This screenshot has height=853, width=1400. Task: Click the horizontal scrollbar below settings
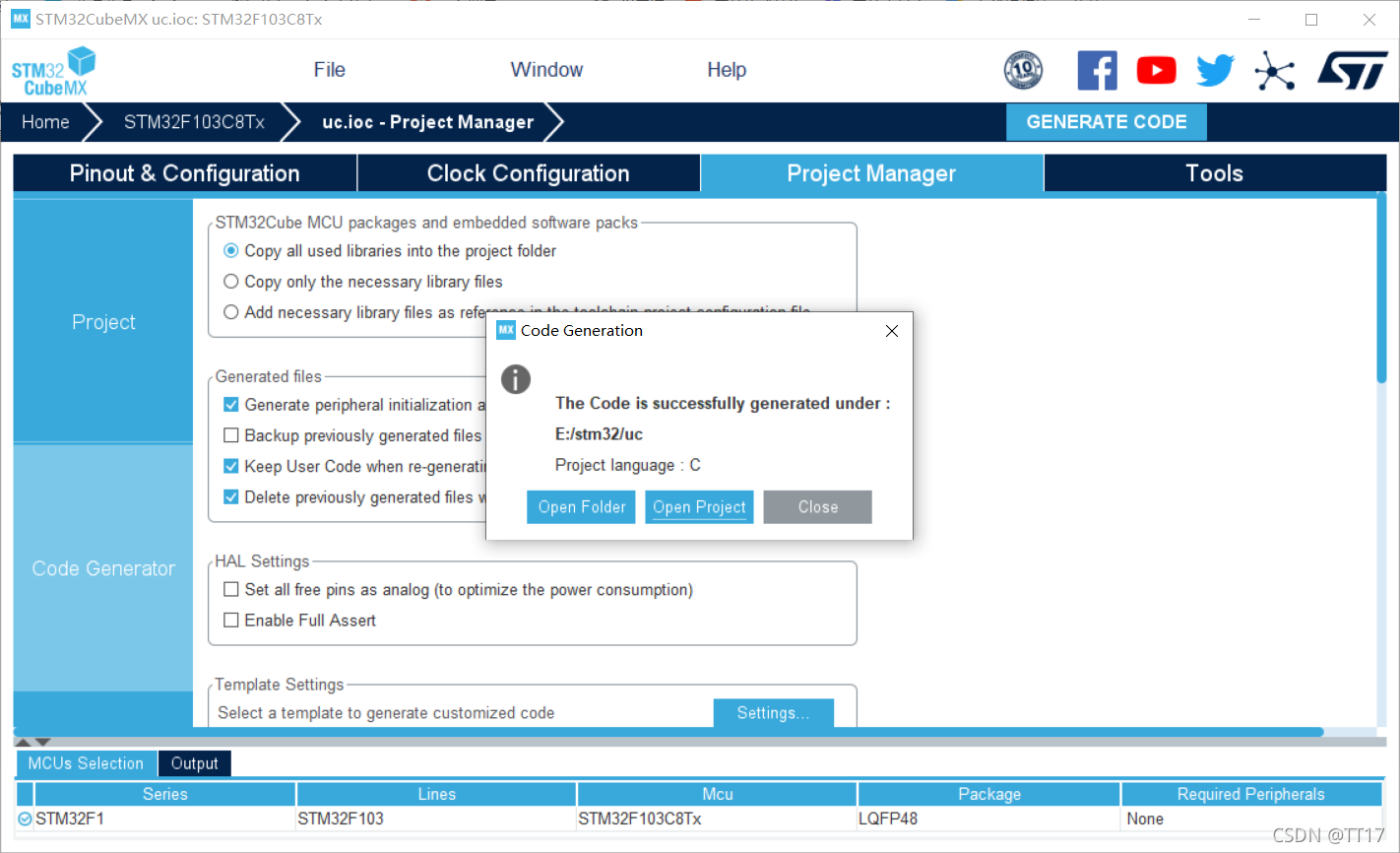[x=669, y=732]
